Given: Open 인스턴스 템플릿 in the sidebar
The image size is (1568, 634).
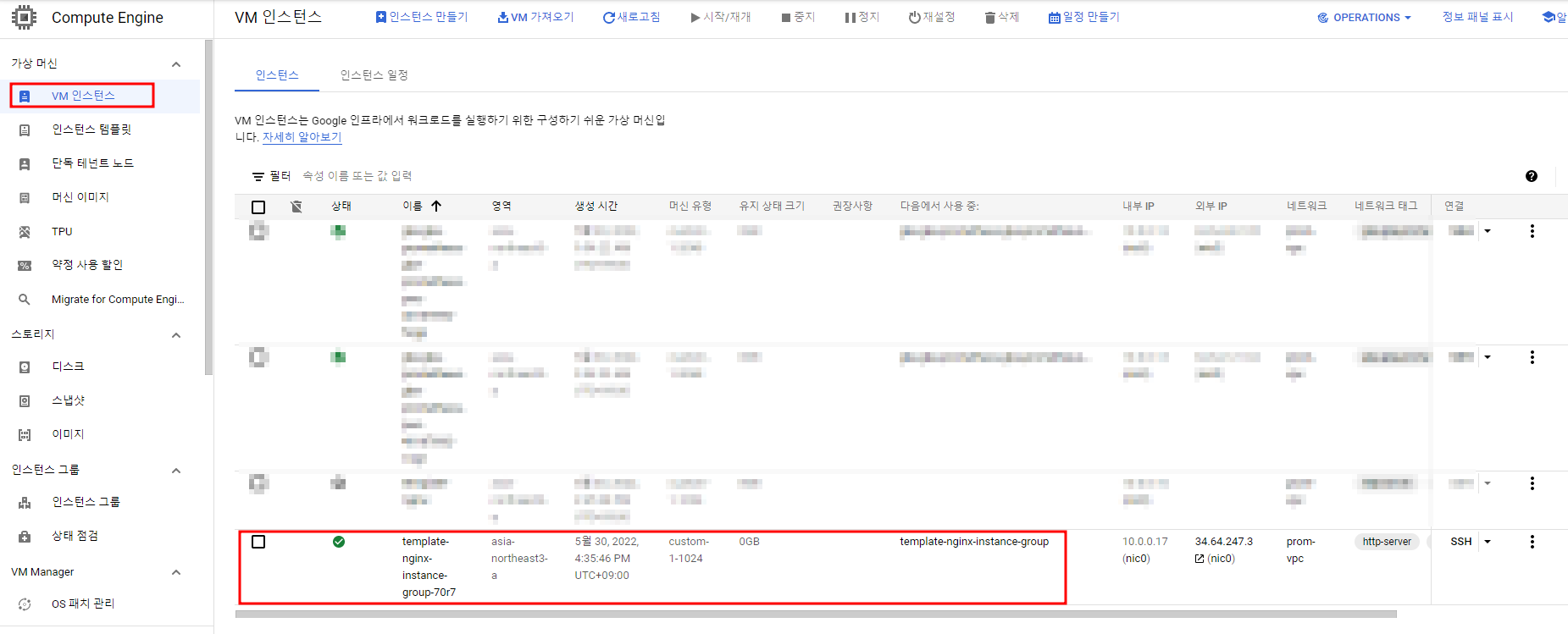Looking at the screenshot, I should point(91,130).
